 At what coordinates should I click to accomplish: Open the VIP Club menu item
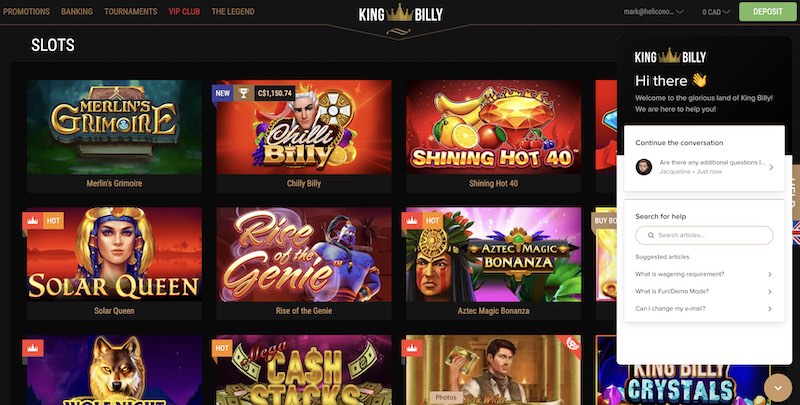click(184, 11)
